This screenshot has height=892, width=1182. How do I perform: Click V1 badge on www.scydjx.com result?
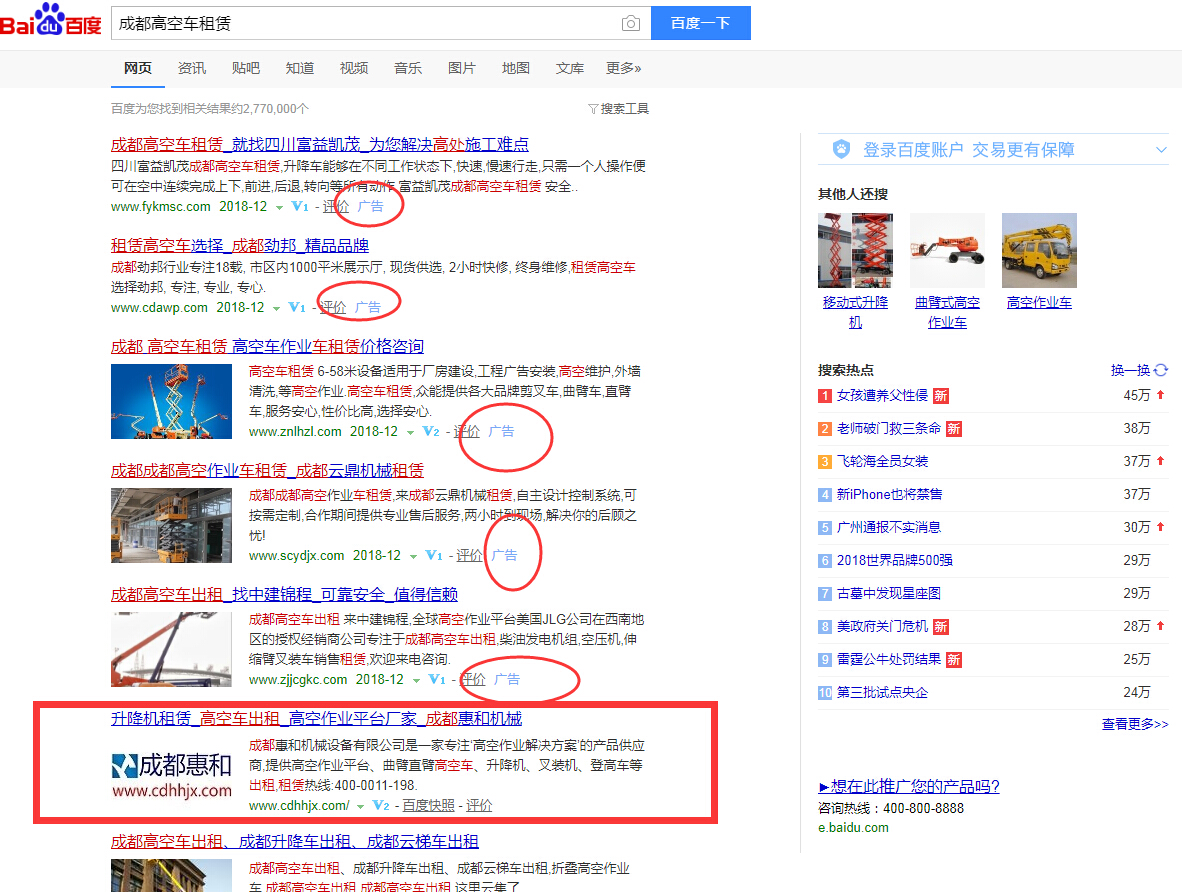434,556
